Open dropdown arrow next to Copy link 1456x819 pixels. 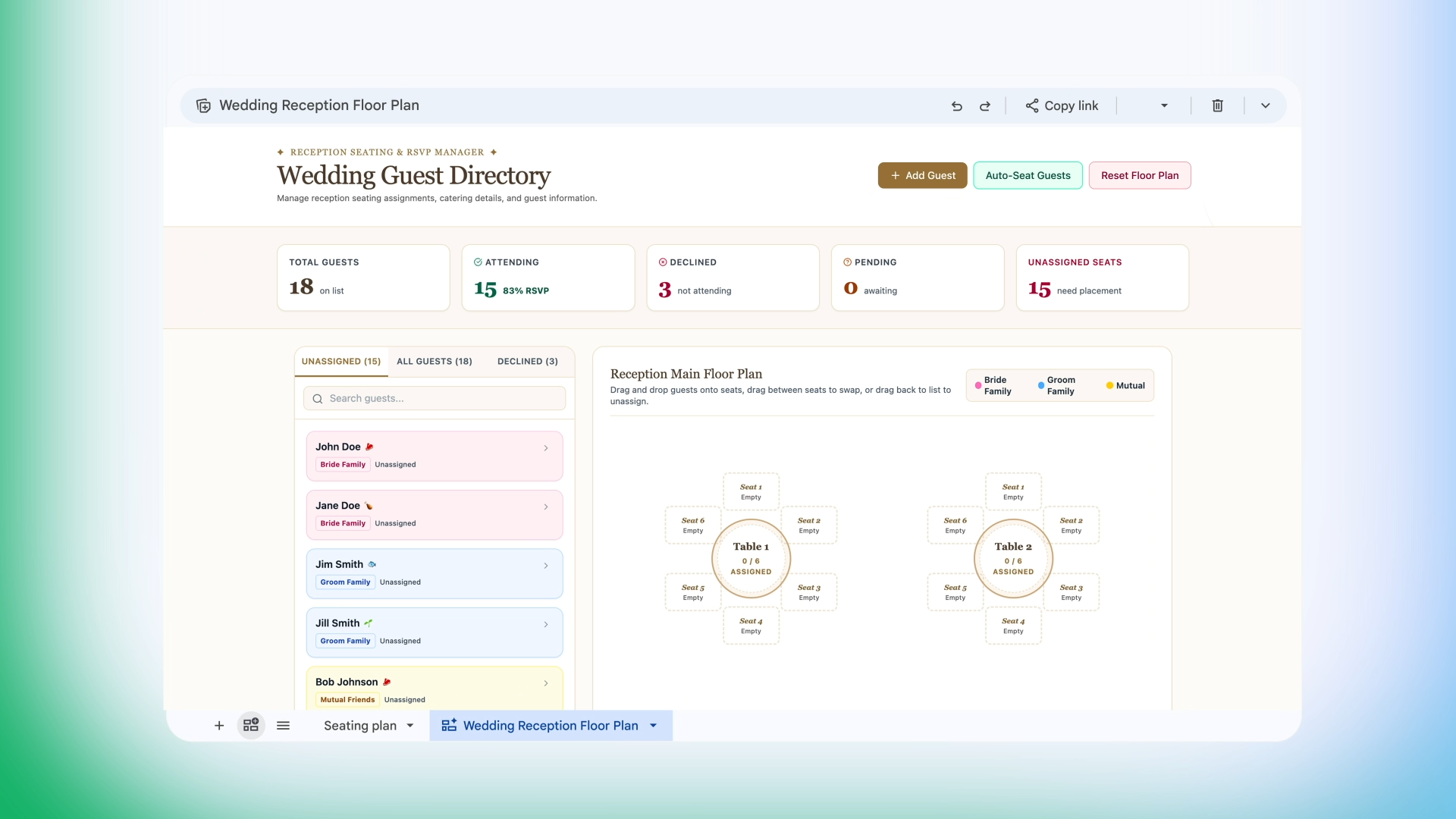(1164, 106)
